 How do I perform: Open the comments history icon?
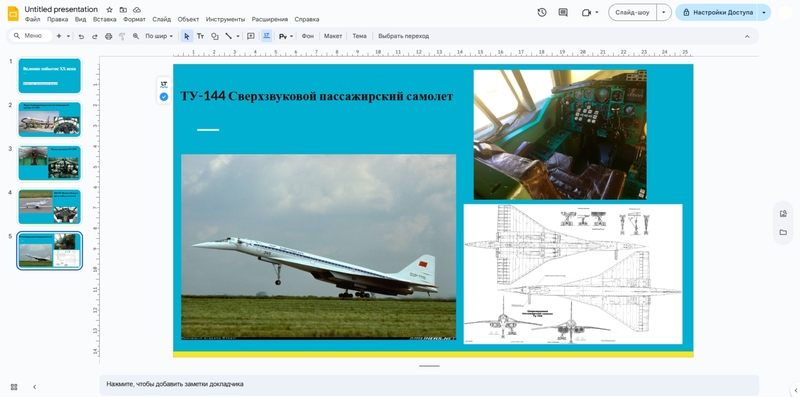pos(563,12)
